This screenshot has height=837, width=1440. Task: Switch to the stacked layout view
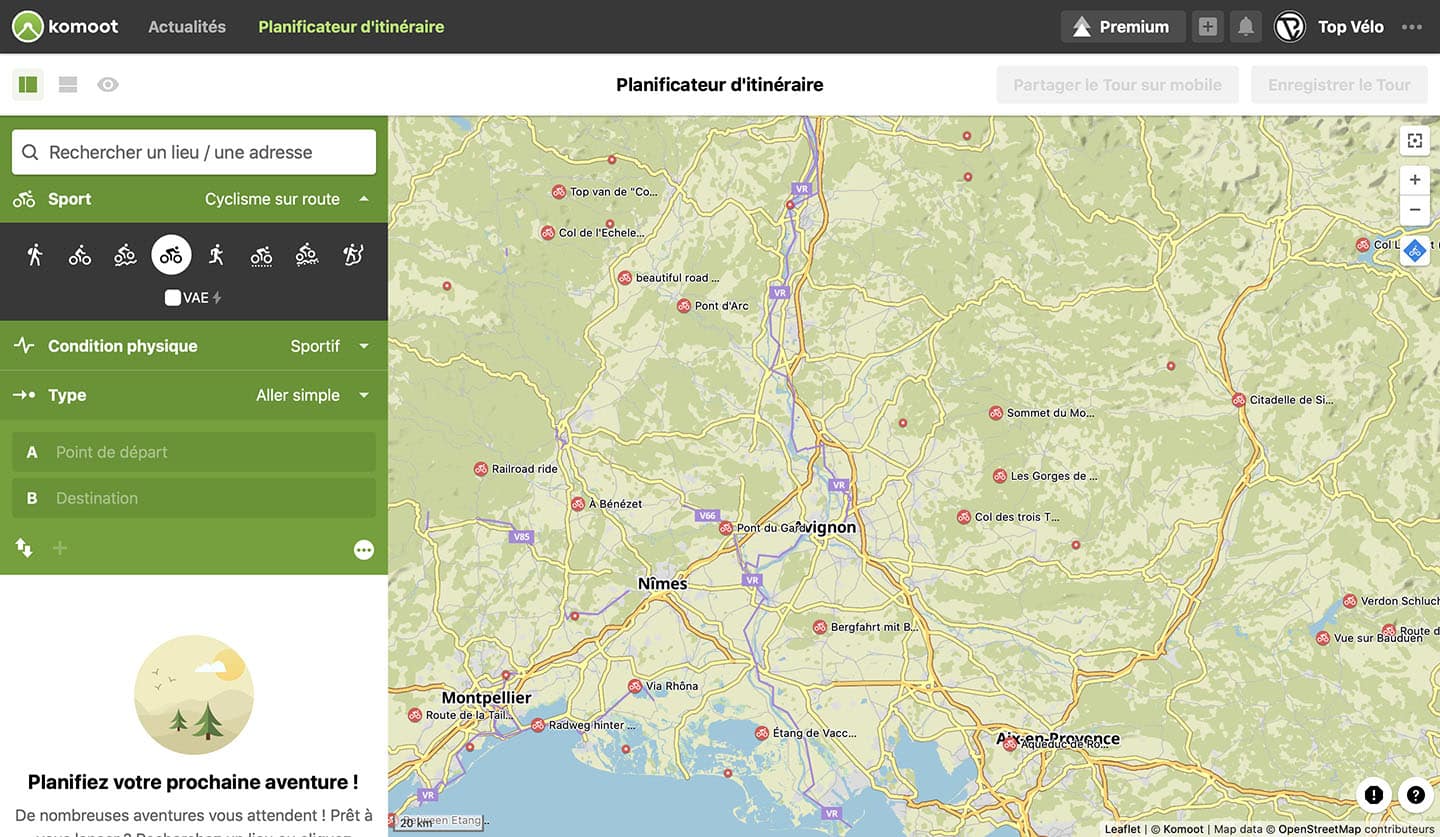click(x=68, y=85)
